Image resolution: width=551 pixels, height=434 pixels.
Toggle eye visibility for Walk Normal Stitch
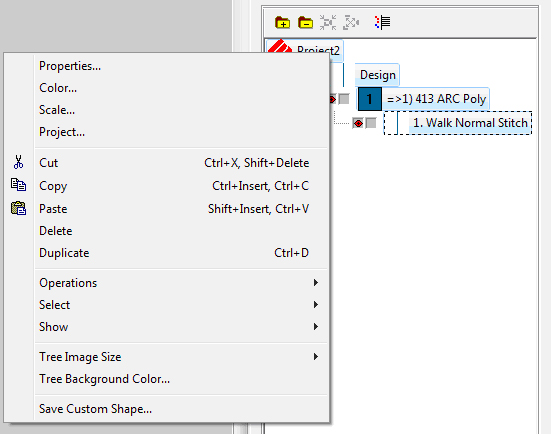(358, 123)
